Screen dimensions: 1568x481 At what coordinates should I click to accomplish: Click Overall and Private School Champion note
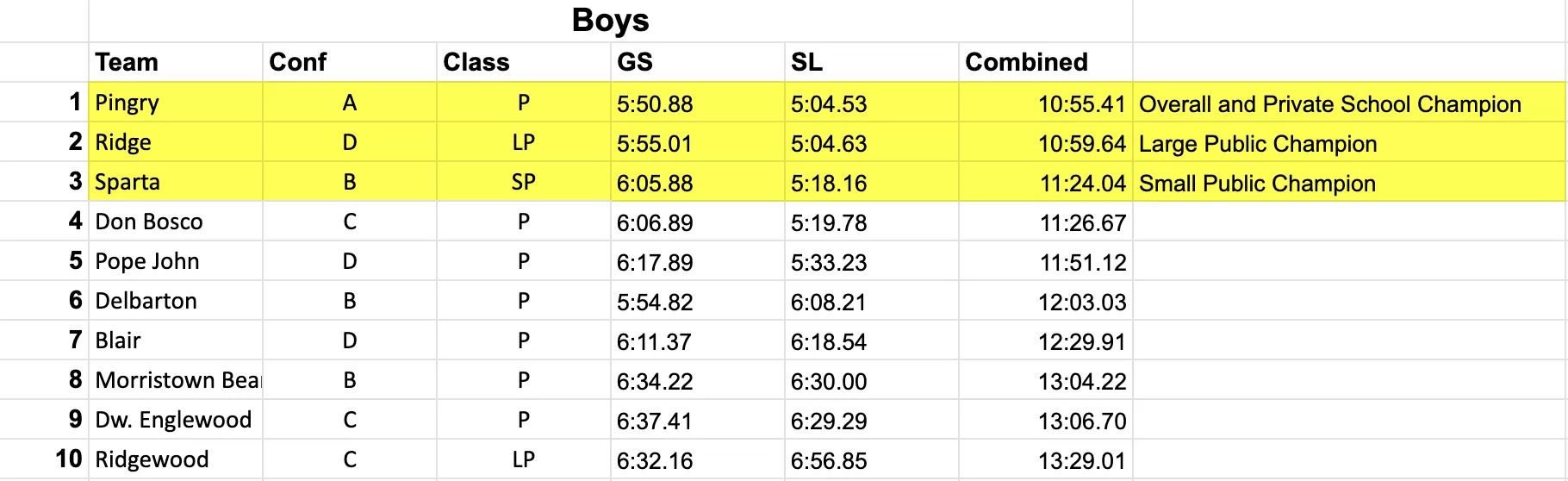point(1329,104)
